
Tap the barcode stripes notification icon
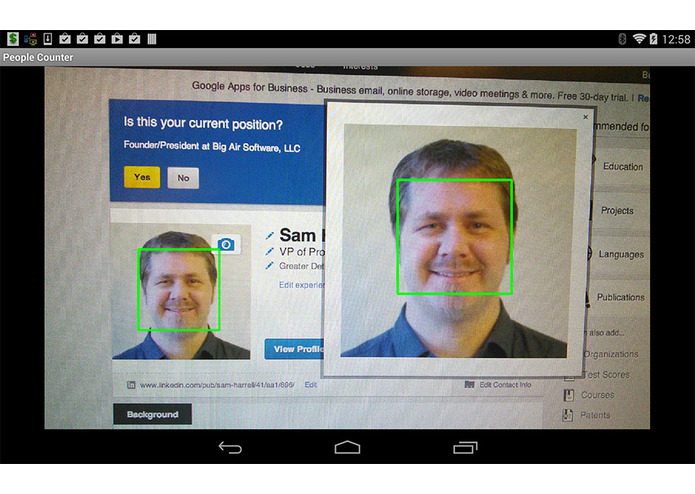(152, 39)
